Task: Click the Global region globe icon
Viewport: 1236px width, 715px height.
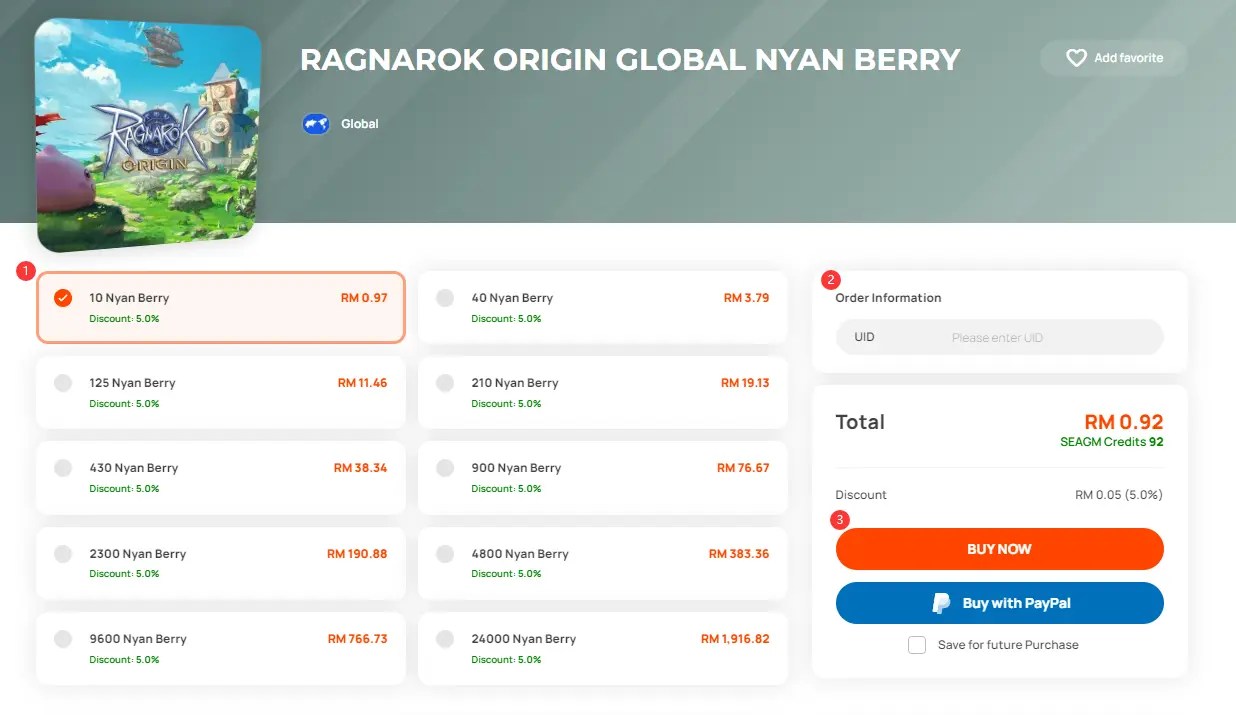Action: [315, 123]
